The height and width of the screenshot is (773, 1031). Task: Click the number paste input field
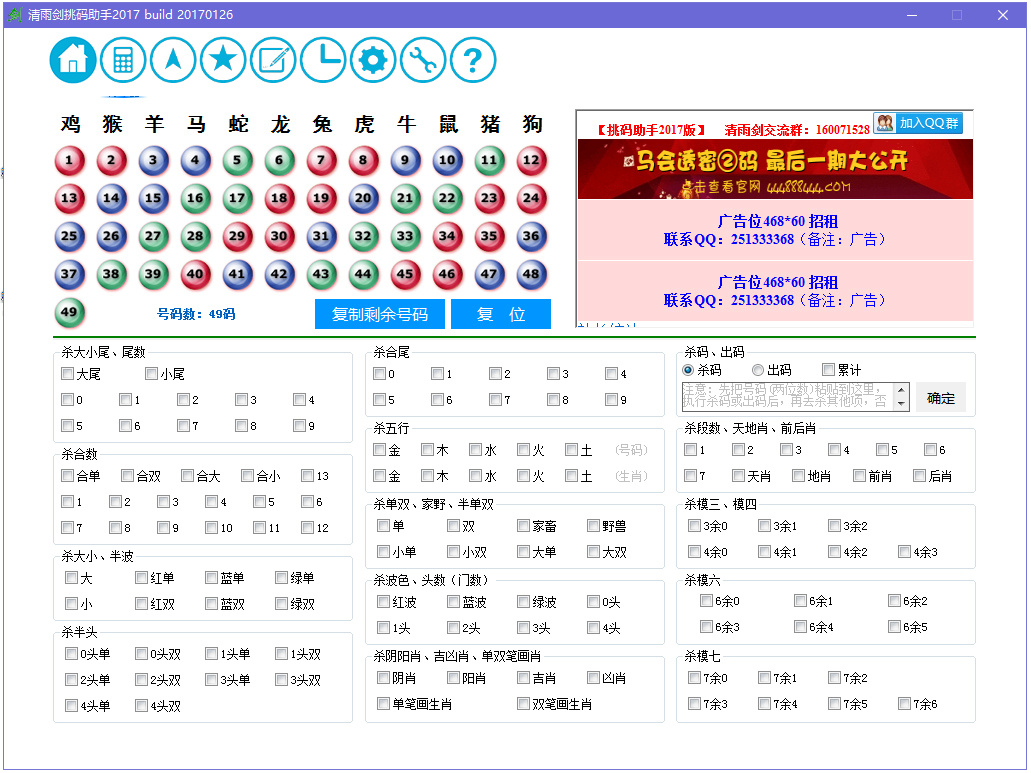pos(788,397)
